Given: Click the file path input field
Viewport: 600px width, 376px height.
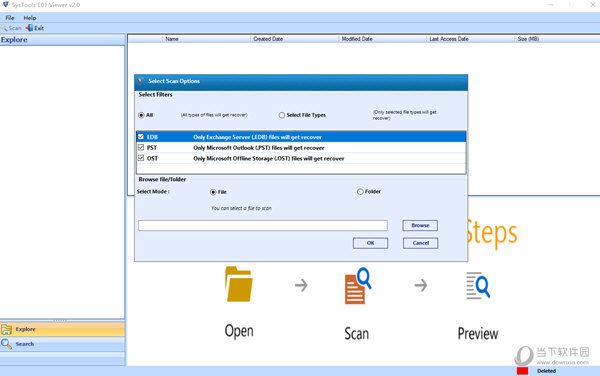Looking at the screenshot, I should tap(263, 225).
